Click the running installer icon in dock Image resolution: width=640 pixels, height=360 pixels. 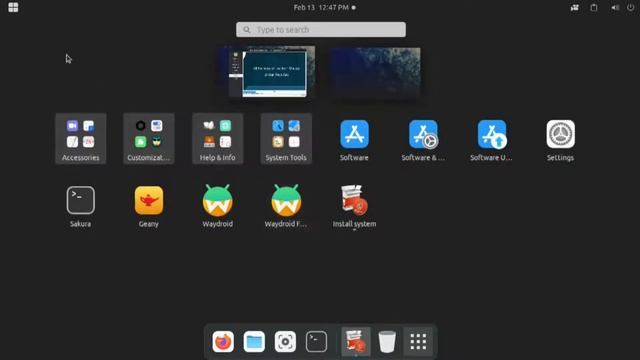pyautogui.click(x=356, y=341)
